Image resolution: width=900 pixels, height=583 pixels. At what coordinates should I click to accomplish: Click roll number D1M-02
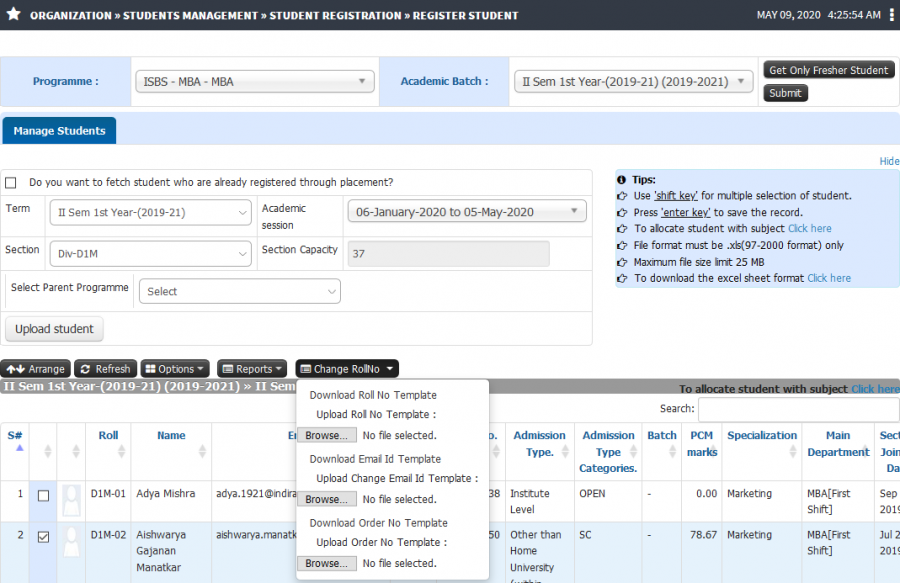(x=108, y=535)
